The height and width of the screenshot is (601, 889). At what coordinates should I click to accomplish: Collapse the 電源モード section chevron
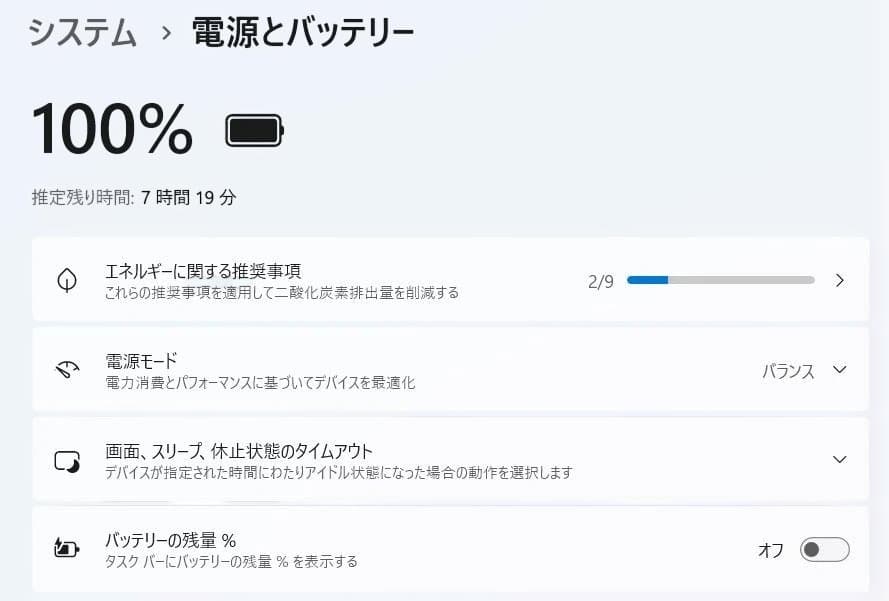pyautogui.click(x=840, y=370)
